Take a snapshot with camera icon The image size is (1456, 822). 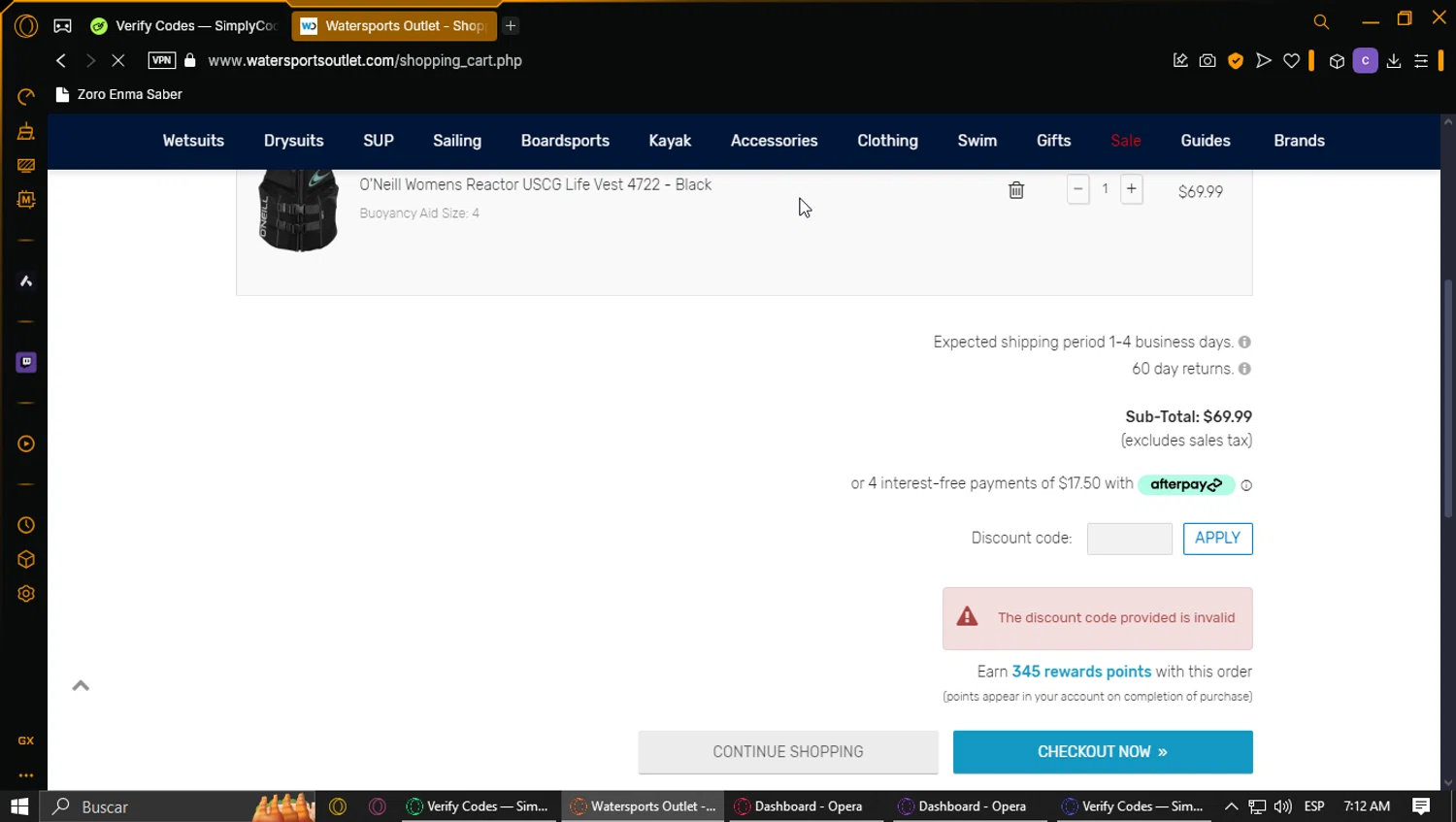(1208, 61)
